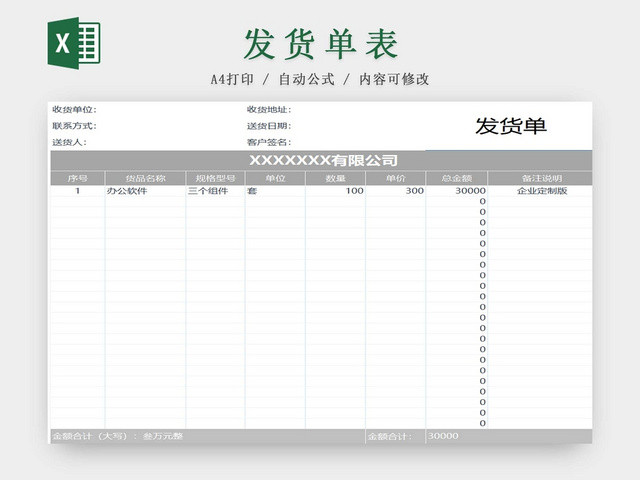The height and width of the screenshot is (480, 640).
Task: Click the 序号 column header
Action: click(78, 178)
